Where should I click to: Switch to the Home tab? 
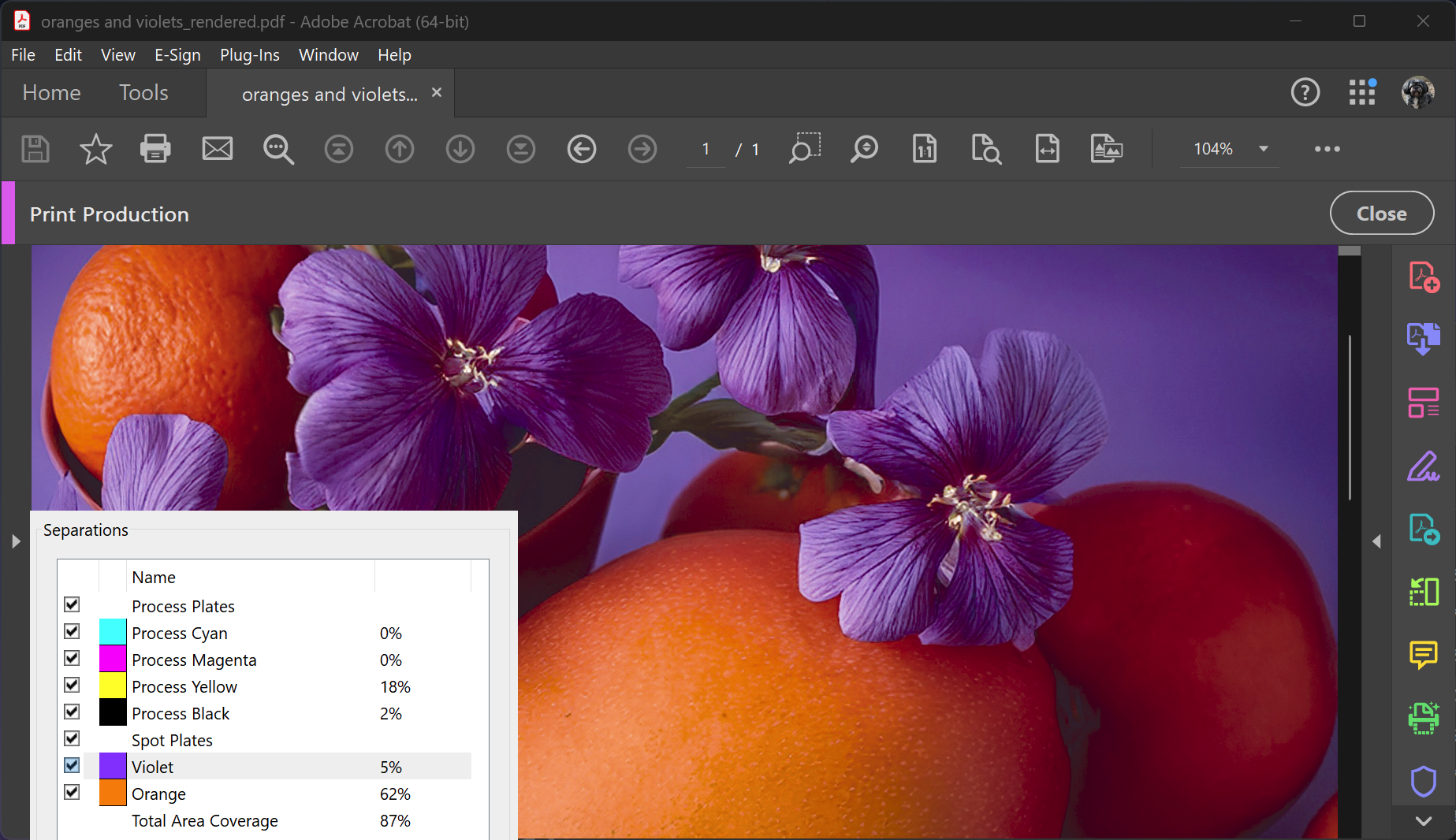51,93
